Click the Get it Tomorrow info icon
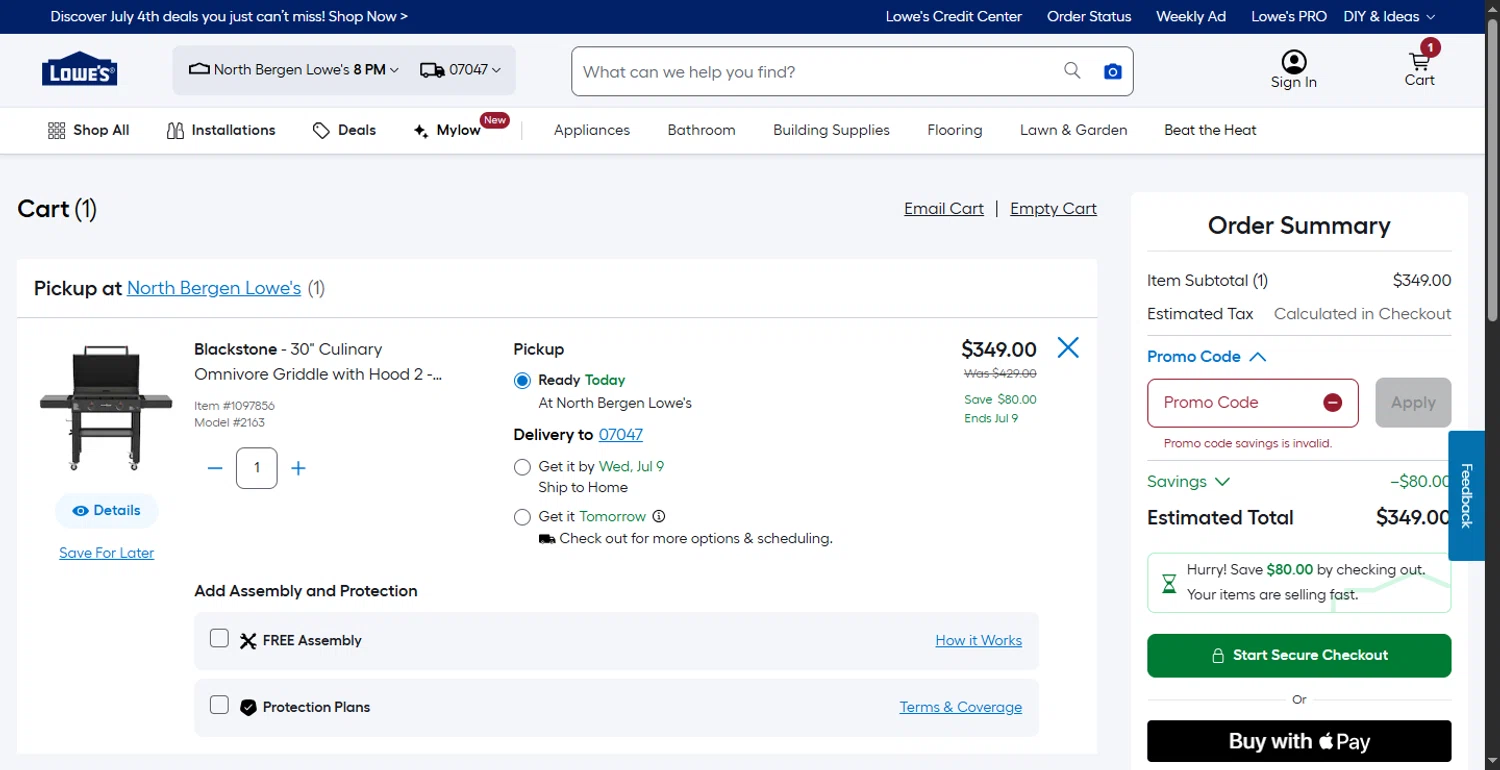The height and width of the screenshot is (770, 1500). (659, 516)
